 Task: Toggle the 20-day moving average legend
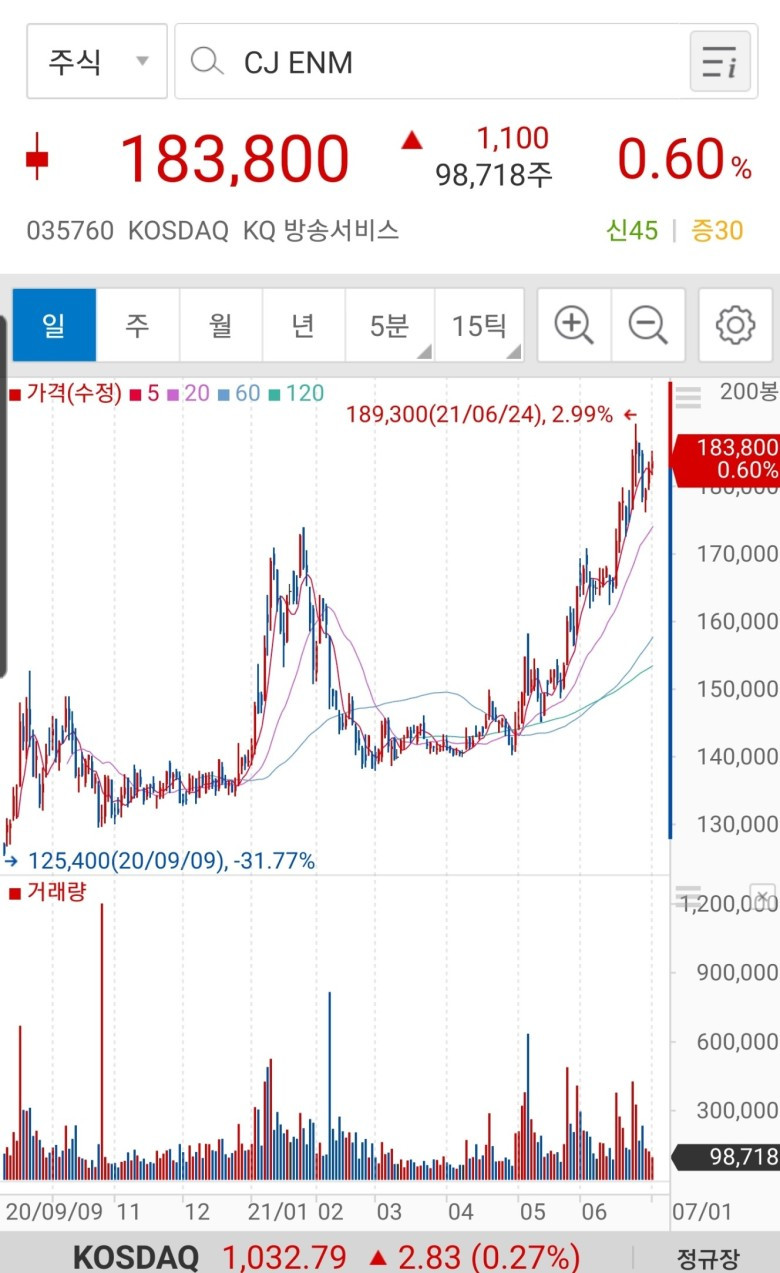pyautogui.click(x=189, y=393)
